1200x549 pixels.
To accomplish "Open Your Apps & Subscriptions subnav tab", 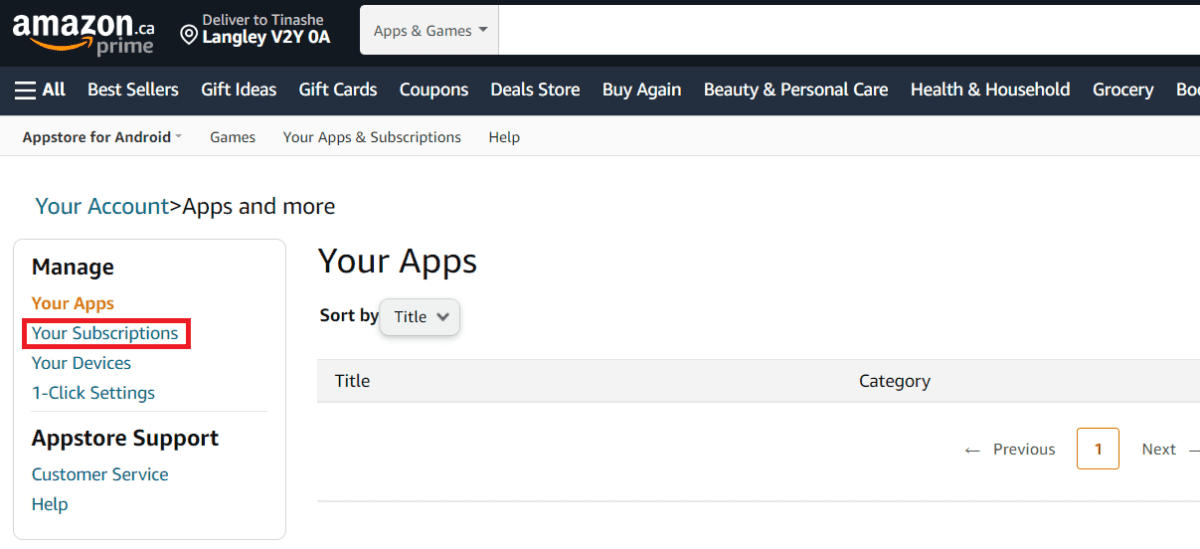I will [x=372, y=137].
